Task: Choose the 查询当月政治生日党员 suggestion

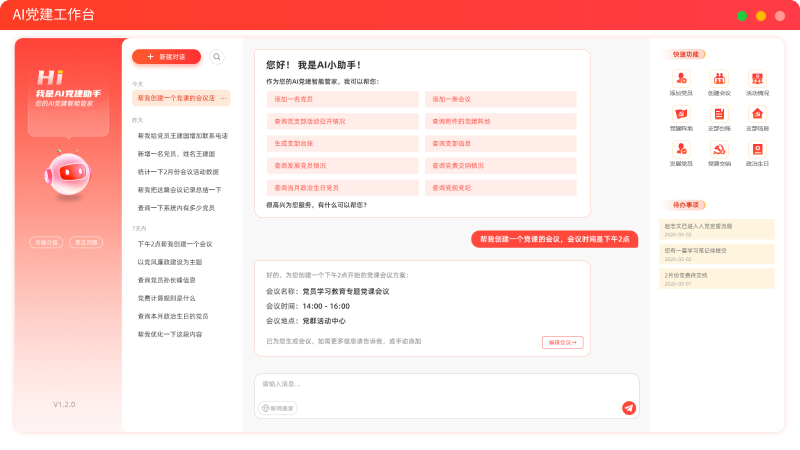Action: [x=342, y=188]
